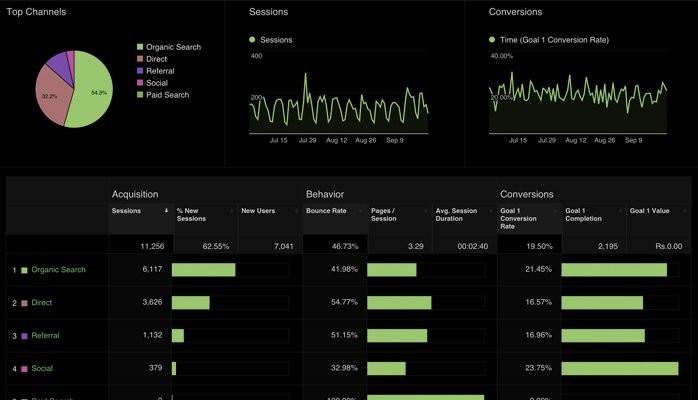Viewport: 698px width, 400px height.
Task: Open the Social channel link
Action: pos(41,369)
